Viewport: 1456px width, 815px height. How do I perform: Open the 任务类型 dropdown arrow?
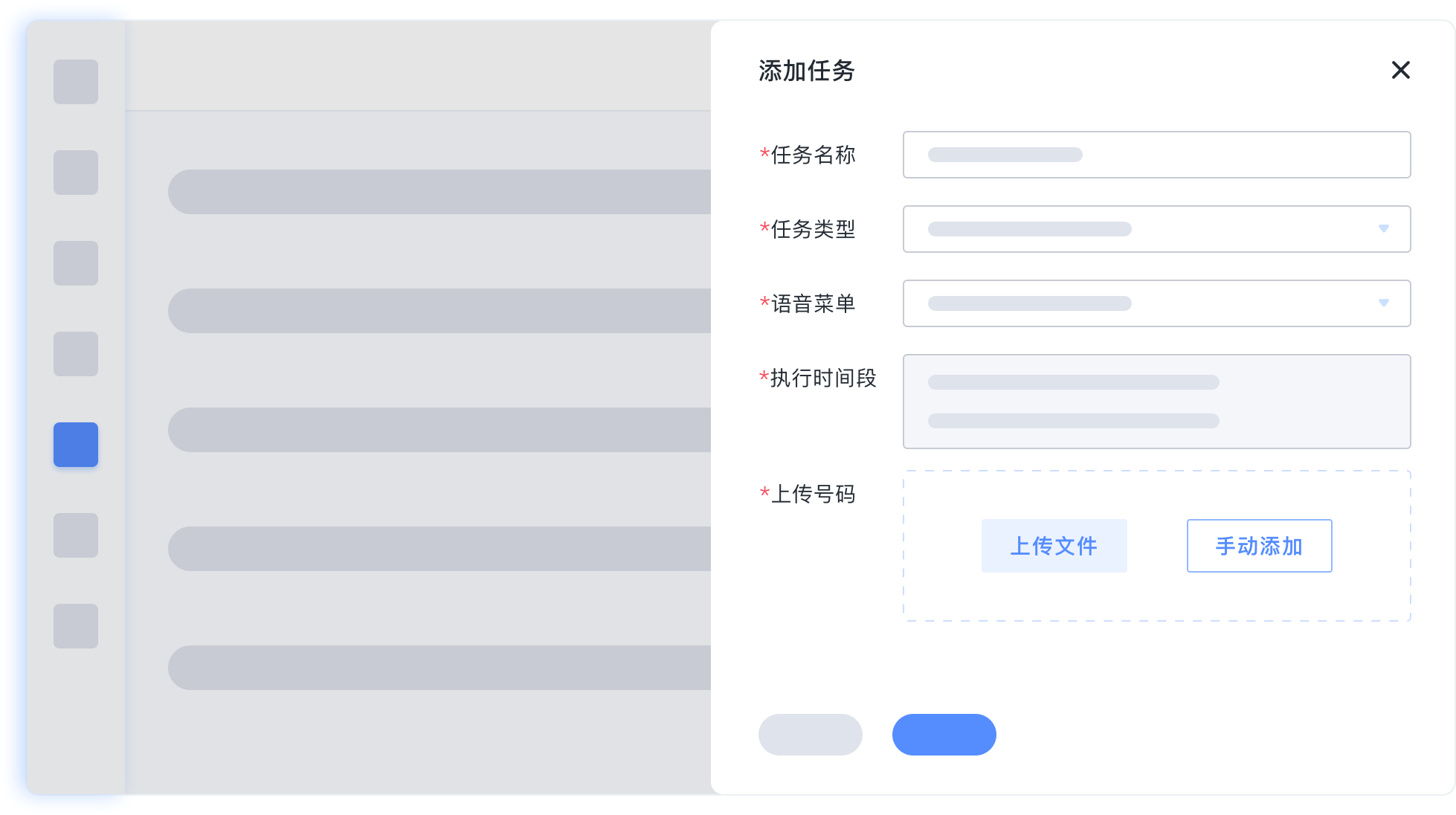pyautogui.click(x=1383, y=229)
